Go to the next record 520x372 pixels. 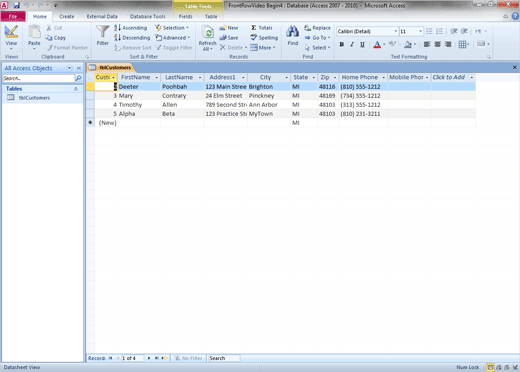click(149, 358)
